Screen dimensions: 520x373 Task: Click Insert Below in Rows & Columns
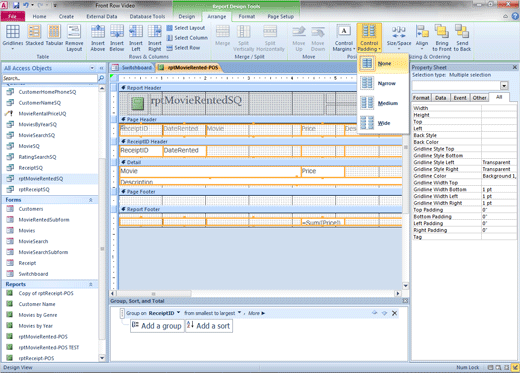117,38
